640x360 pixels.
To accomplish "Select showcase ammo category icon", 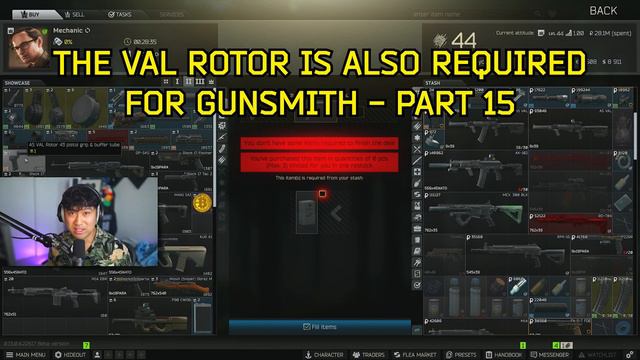I will coord(222,149).
